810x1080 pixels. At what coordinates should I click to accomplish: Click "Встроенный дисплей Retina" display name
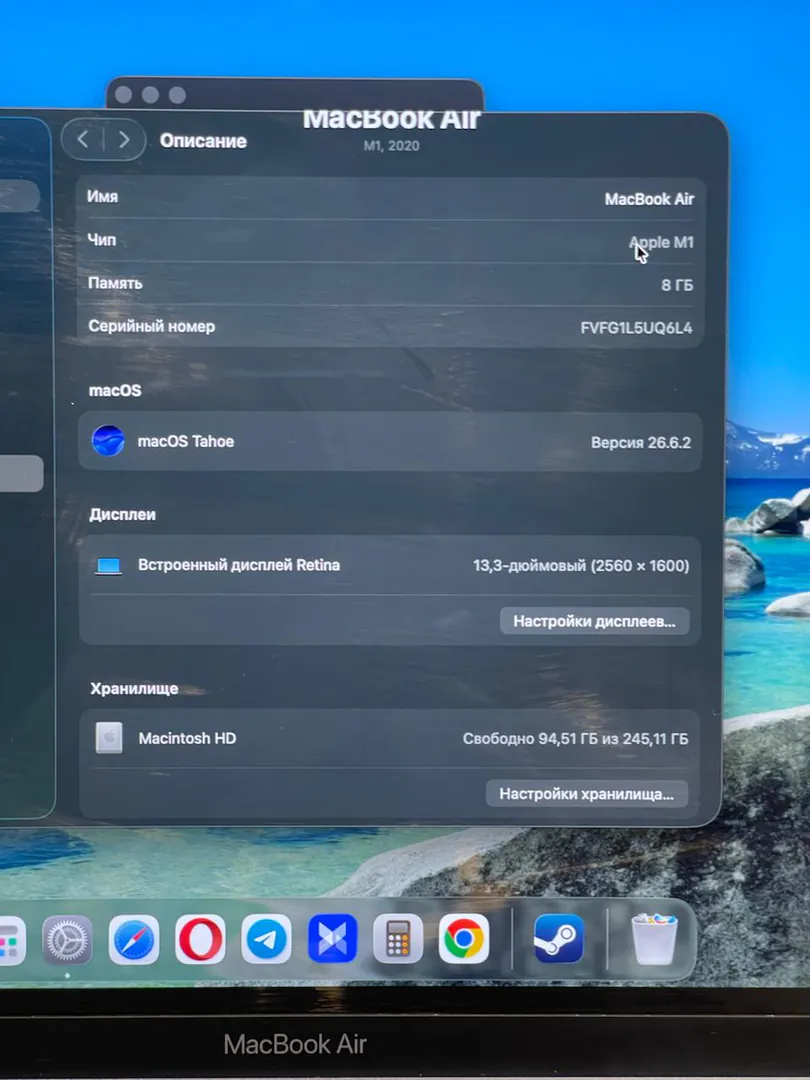click(239, 565)
